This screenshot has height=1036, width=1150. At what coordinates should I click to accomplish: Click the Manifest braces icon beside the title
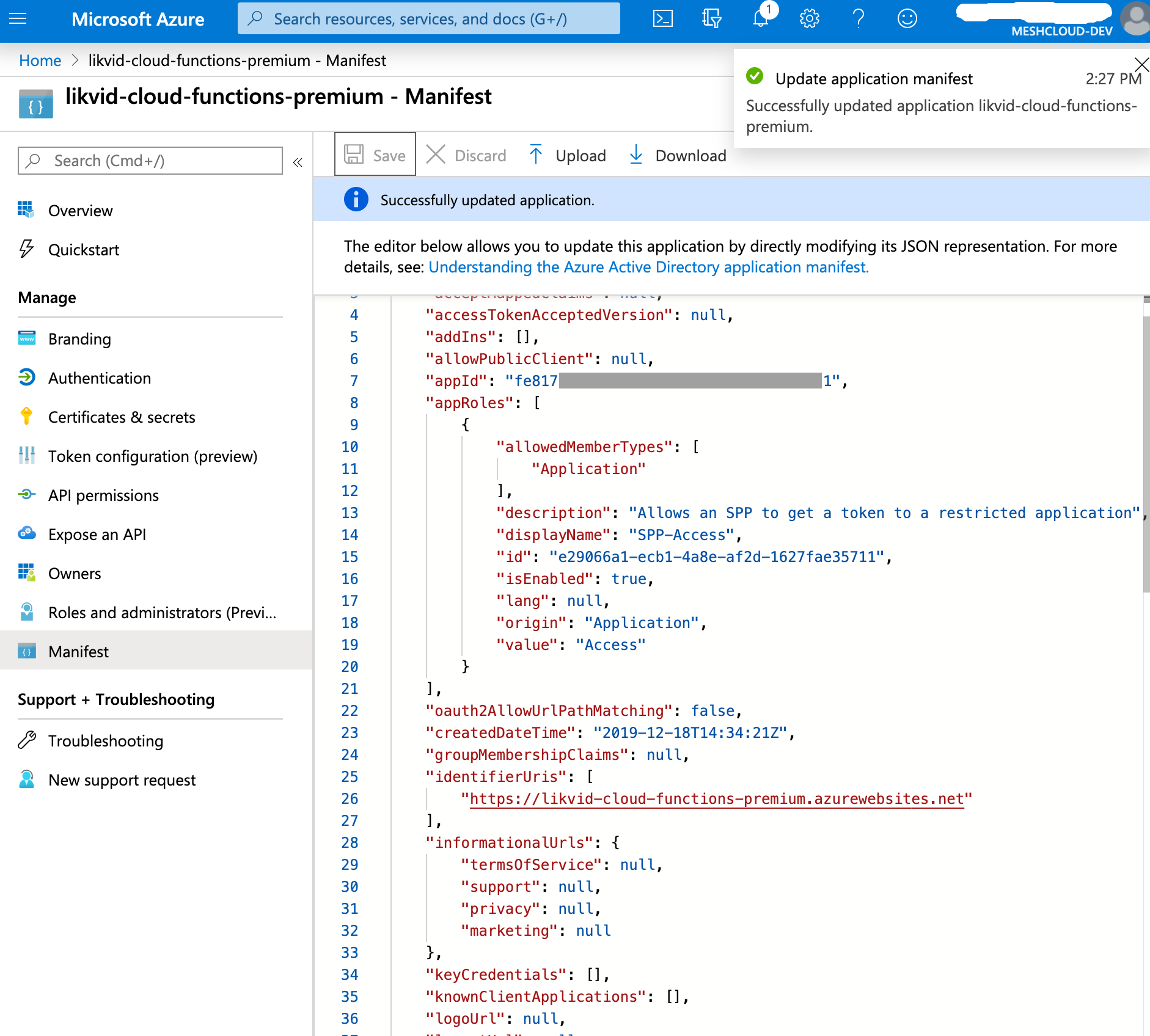35,104
